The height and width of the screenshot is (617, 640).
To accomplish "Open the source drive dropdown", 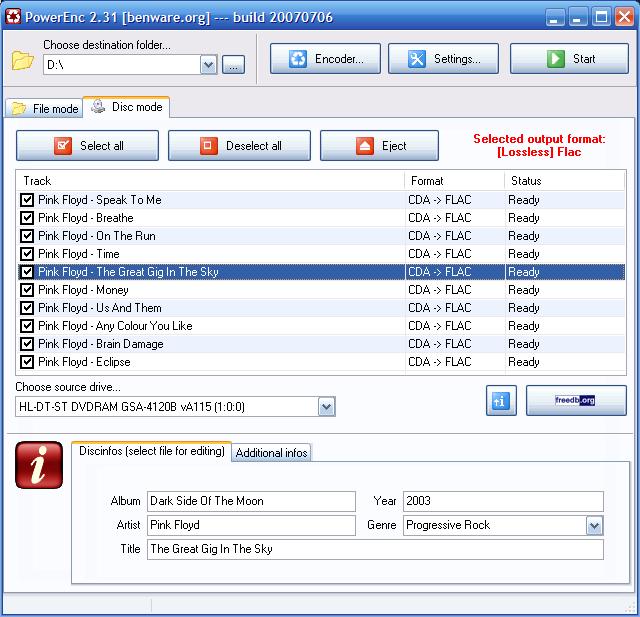I will 327,407.
